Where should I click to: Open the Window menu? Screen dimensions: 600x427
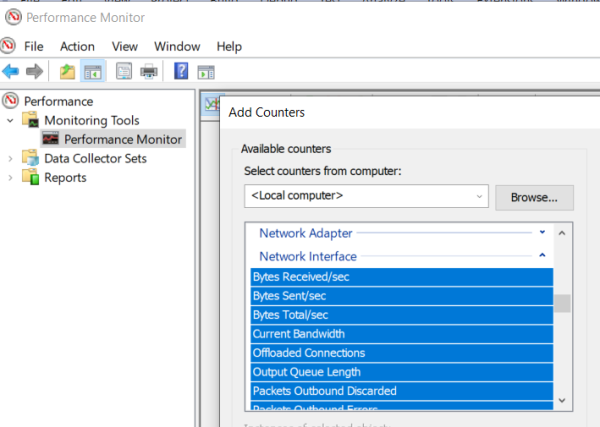(x=177, y=46)
